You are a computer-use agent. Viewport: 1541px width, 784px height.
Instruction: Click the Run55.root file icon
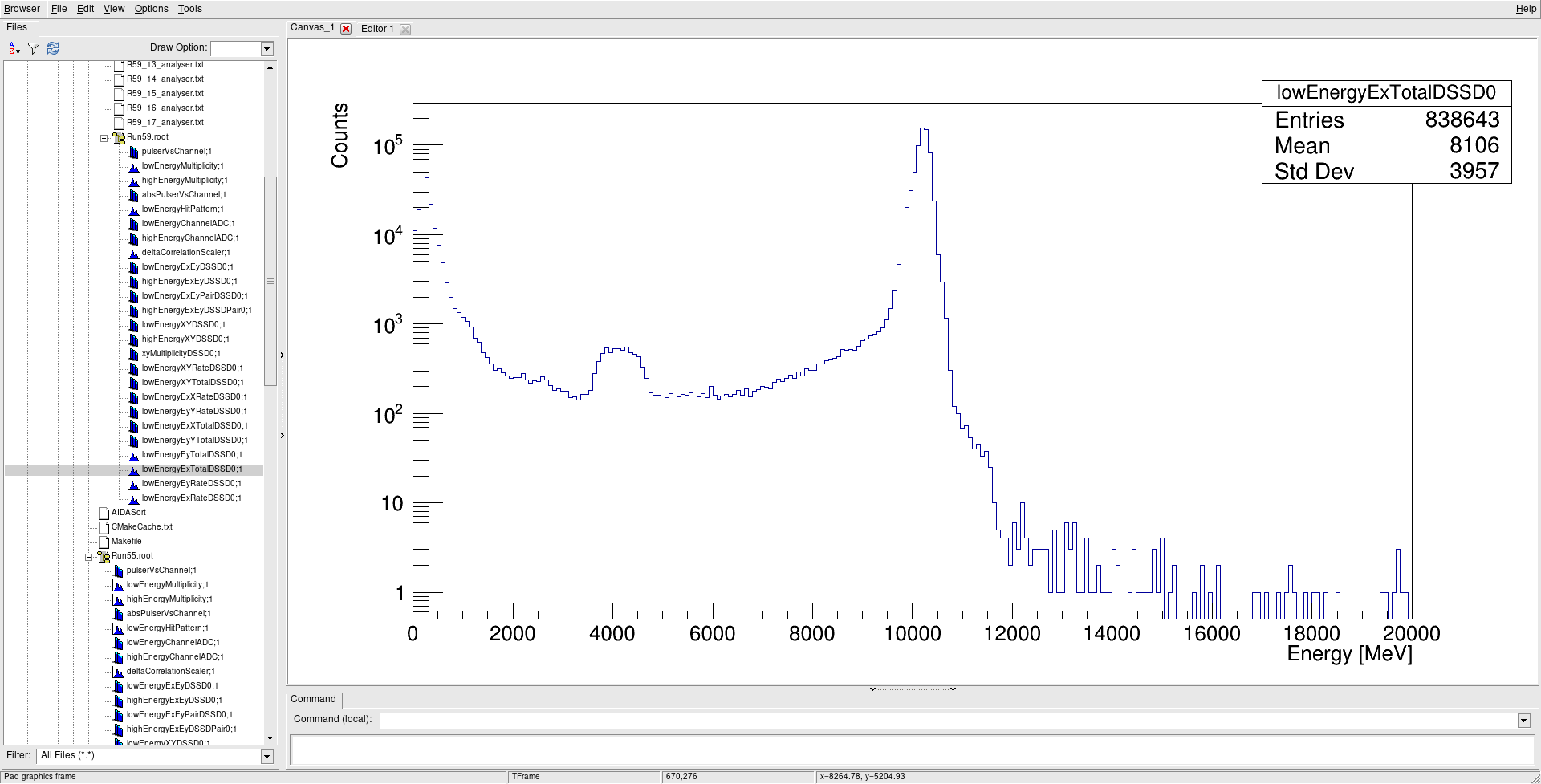click(x=104, y=556)
